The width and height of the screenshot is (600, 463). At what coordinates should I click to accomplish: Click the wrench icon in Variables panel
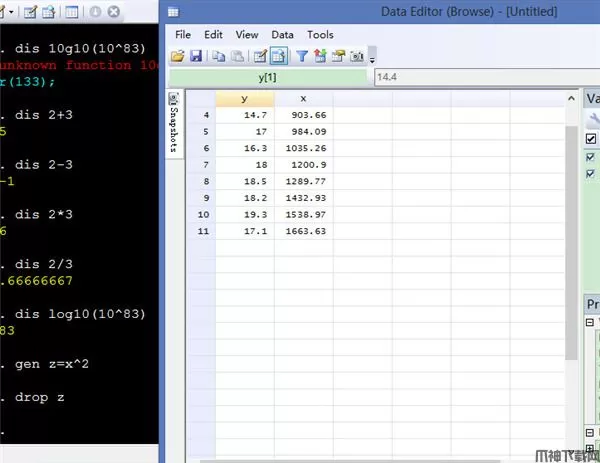(594, 120)
